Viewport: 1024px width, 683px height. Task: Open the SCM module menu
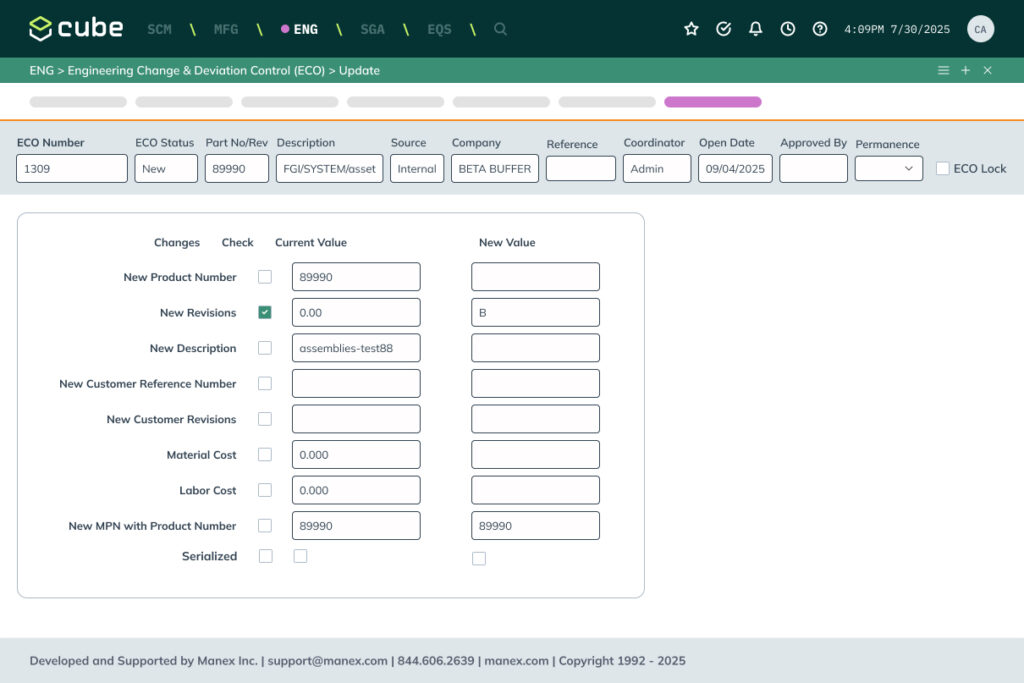[159, 29]
